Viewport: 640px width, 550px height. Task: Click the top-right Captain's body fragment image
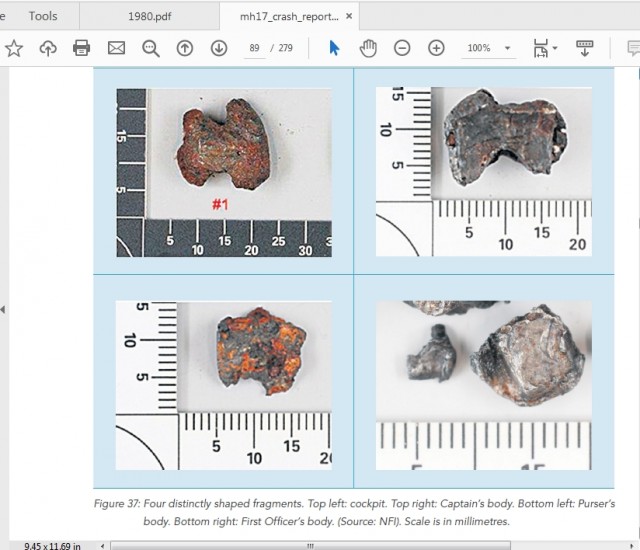click(x=484, y=171)
